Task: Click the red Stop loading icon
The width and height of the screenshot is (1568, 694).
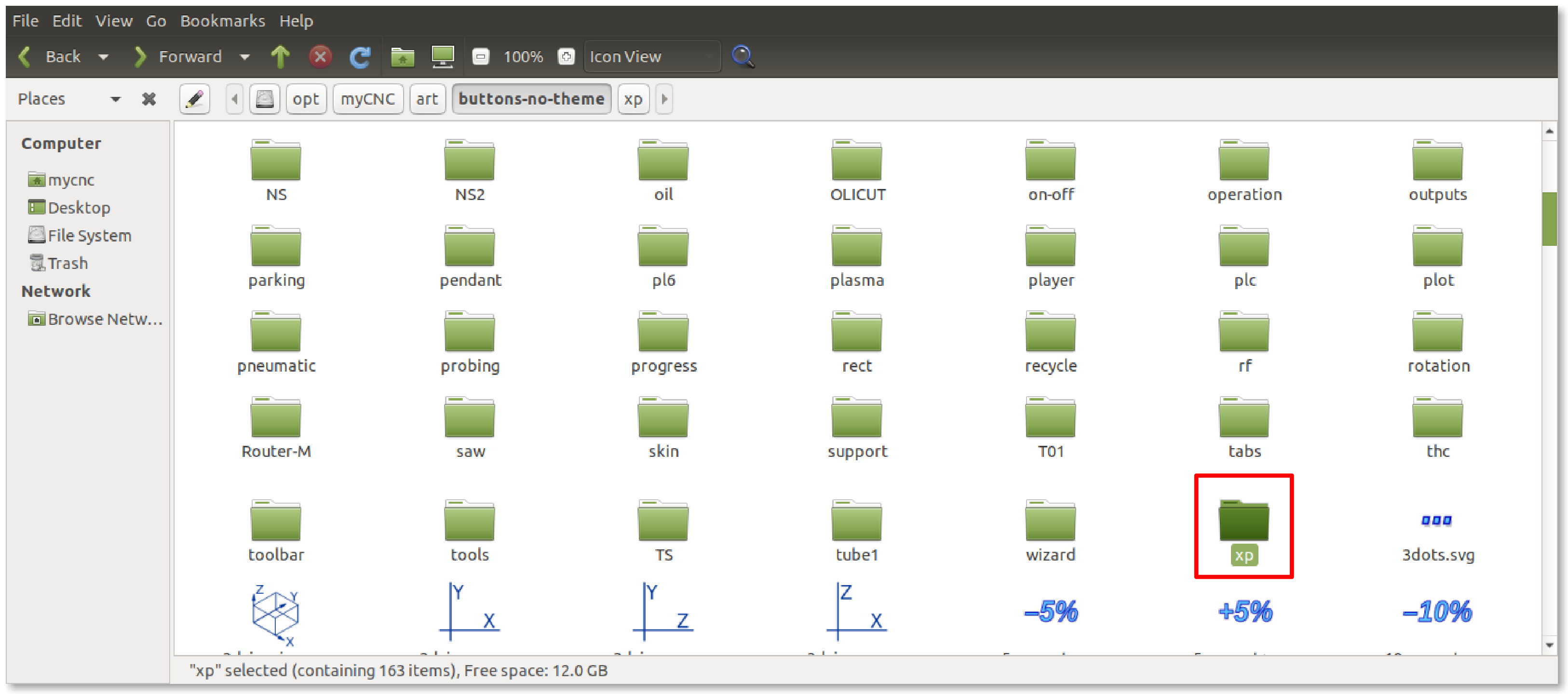Action: tap(320, 56)
